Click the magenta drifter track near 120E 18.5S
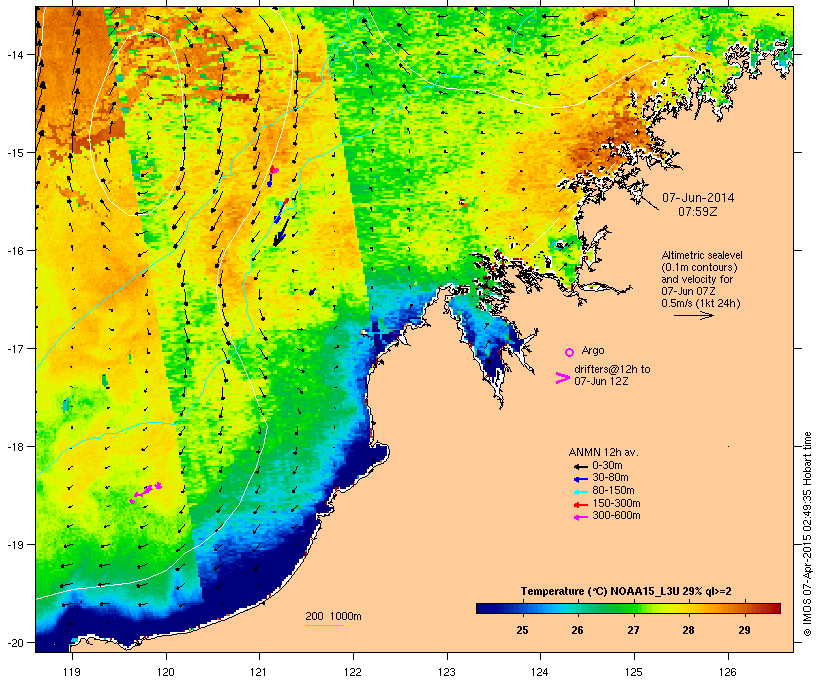Image resolution: width=820 pixels, height=680 pixels. tap(146, 493)
